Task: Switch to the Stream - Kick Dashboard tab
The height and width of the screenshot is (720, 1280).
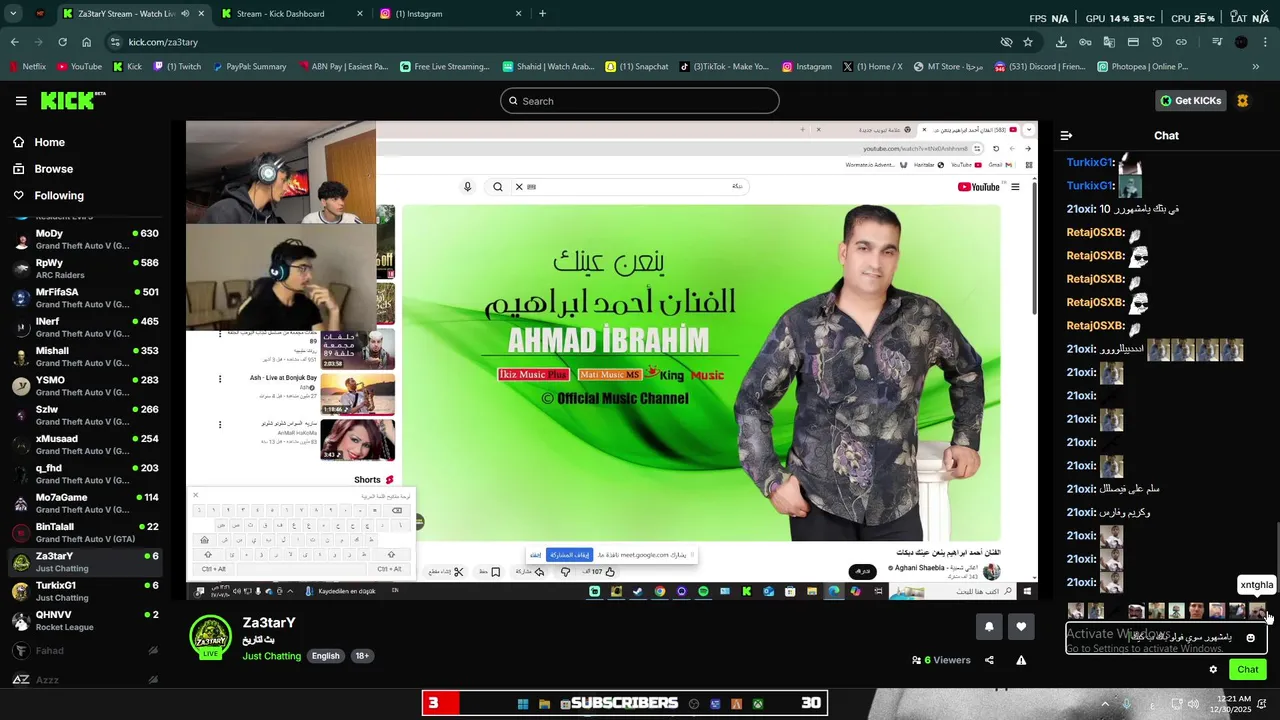Action: point(290,14)
